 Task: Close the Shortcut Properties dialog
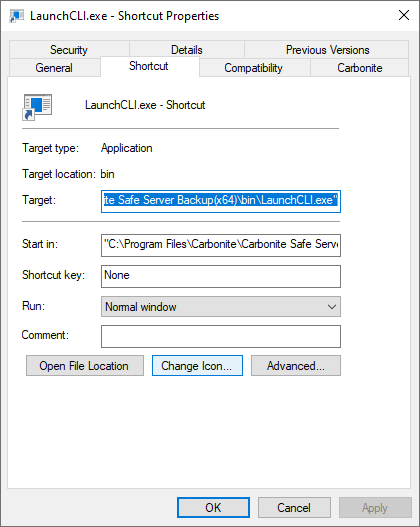pyautogui.click(x=404, y=15)
